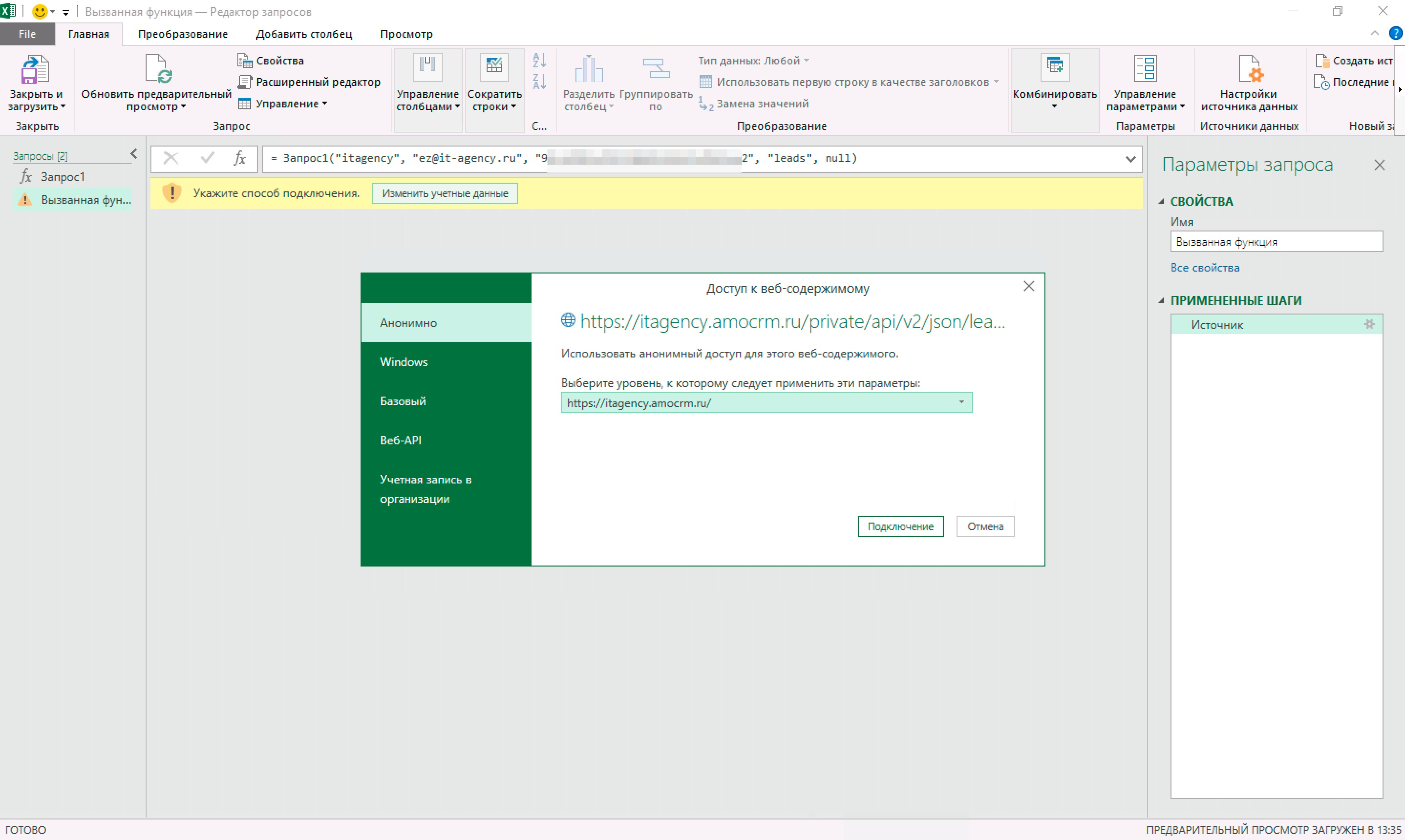The image size is (1405, 840).
Task: Close the Параметры запроса pane
Action: (x=1380, y=165)
